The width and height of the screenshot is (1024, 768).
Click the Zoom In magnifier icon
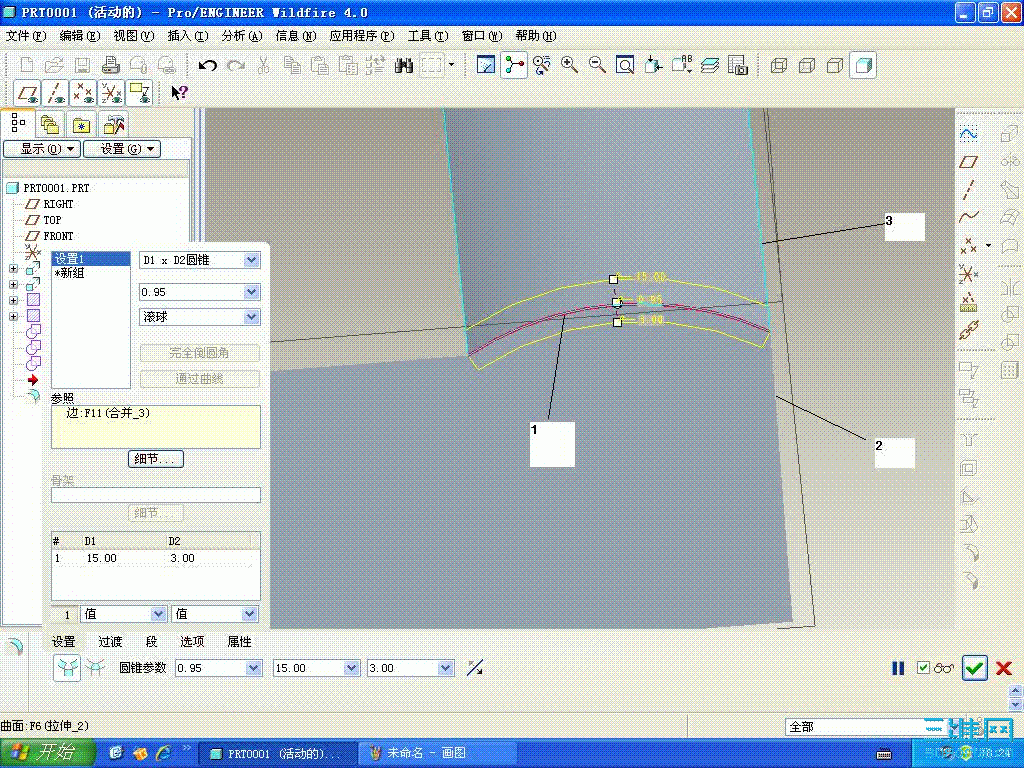point(569,65)
